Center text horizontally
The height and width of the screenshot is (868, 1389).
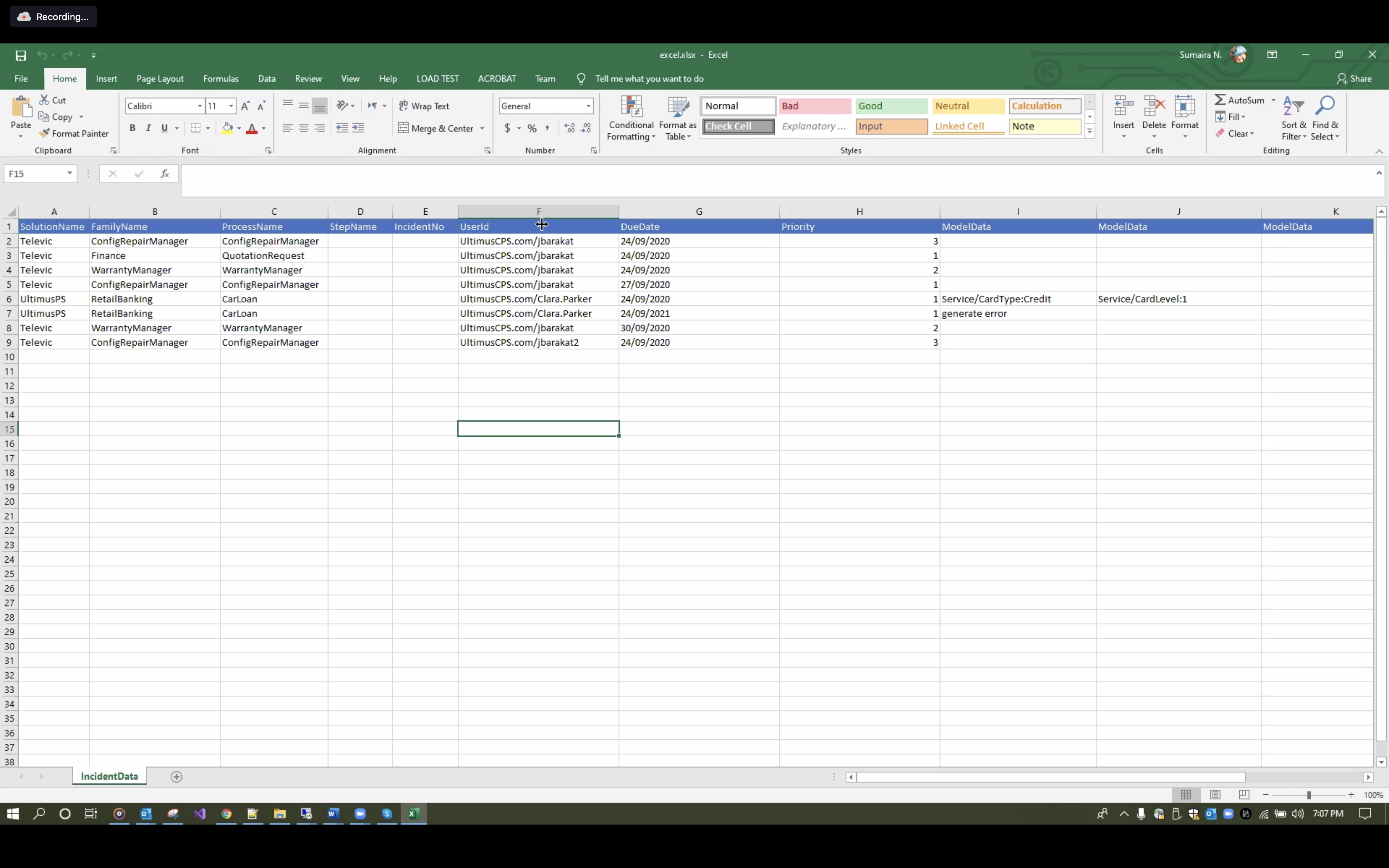(303, 128)
